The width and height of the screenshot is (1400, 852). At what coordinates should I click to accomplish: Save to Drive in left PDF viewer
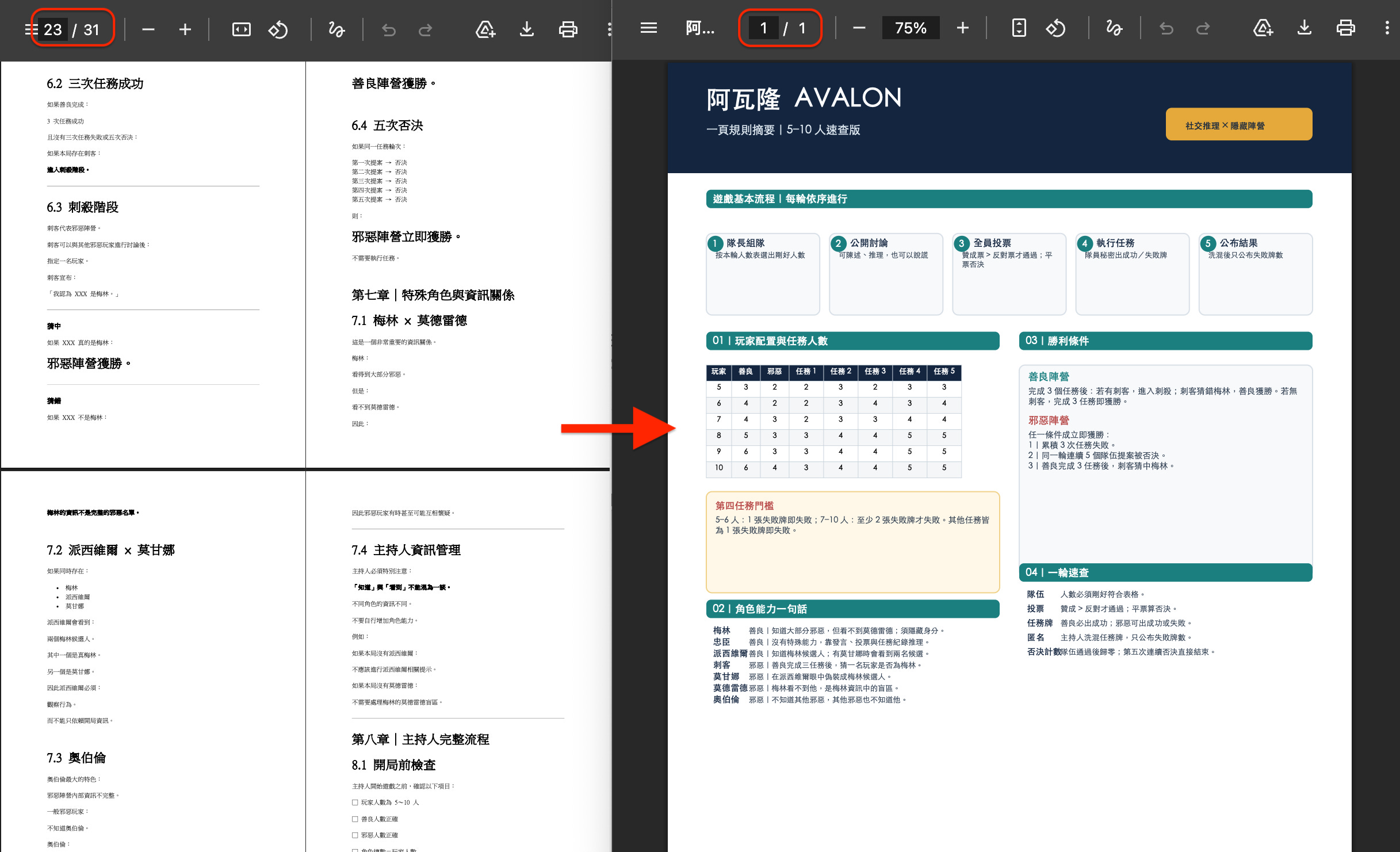(485, 29)
